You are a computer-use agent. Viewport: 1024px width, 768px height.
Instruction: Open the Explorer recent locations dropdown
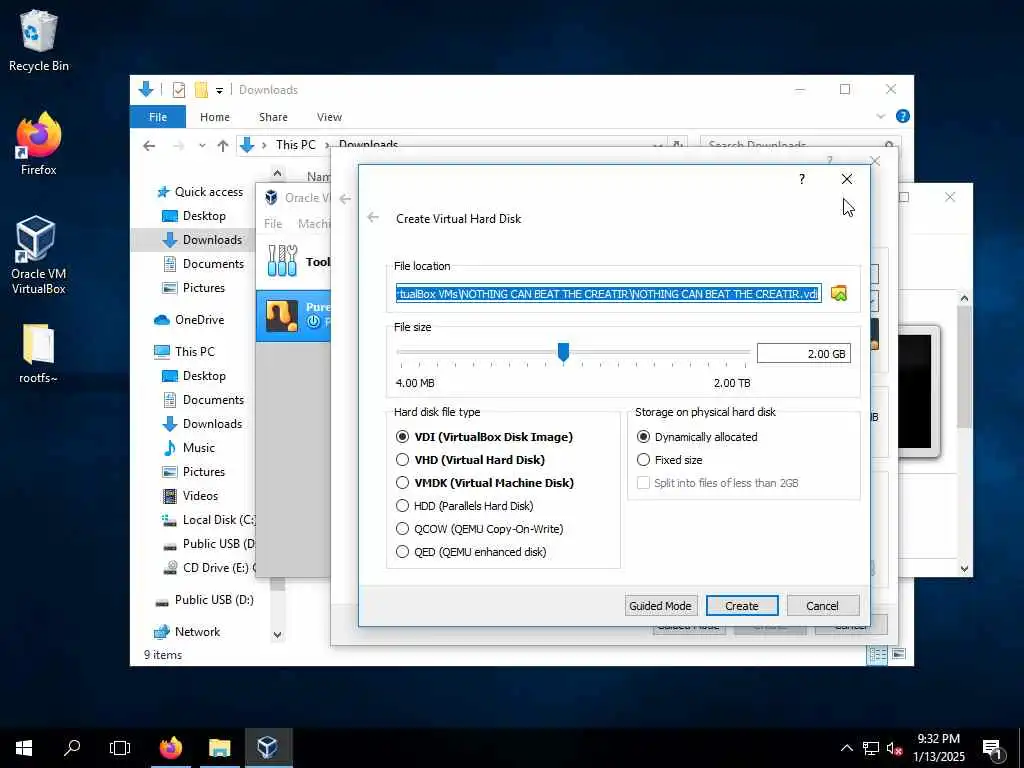tap(202, 146)
